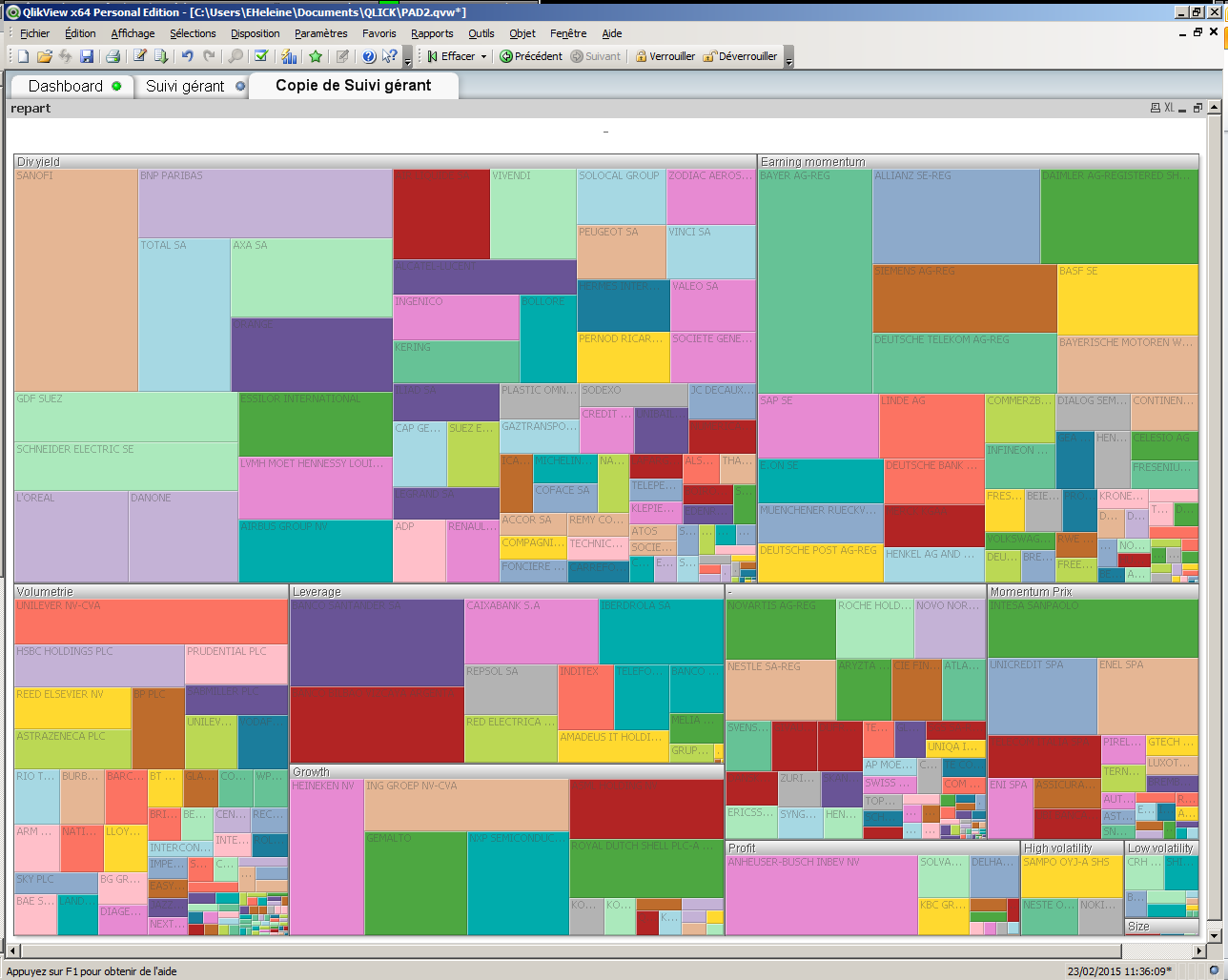This screenshot has width=1228, height=980.
Task: Select the BNP PARIBAS treemap block
Action: [x=266, y=203]
